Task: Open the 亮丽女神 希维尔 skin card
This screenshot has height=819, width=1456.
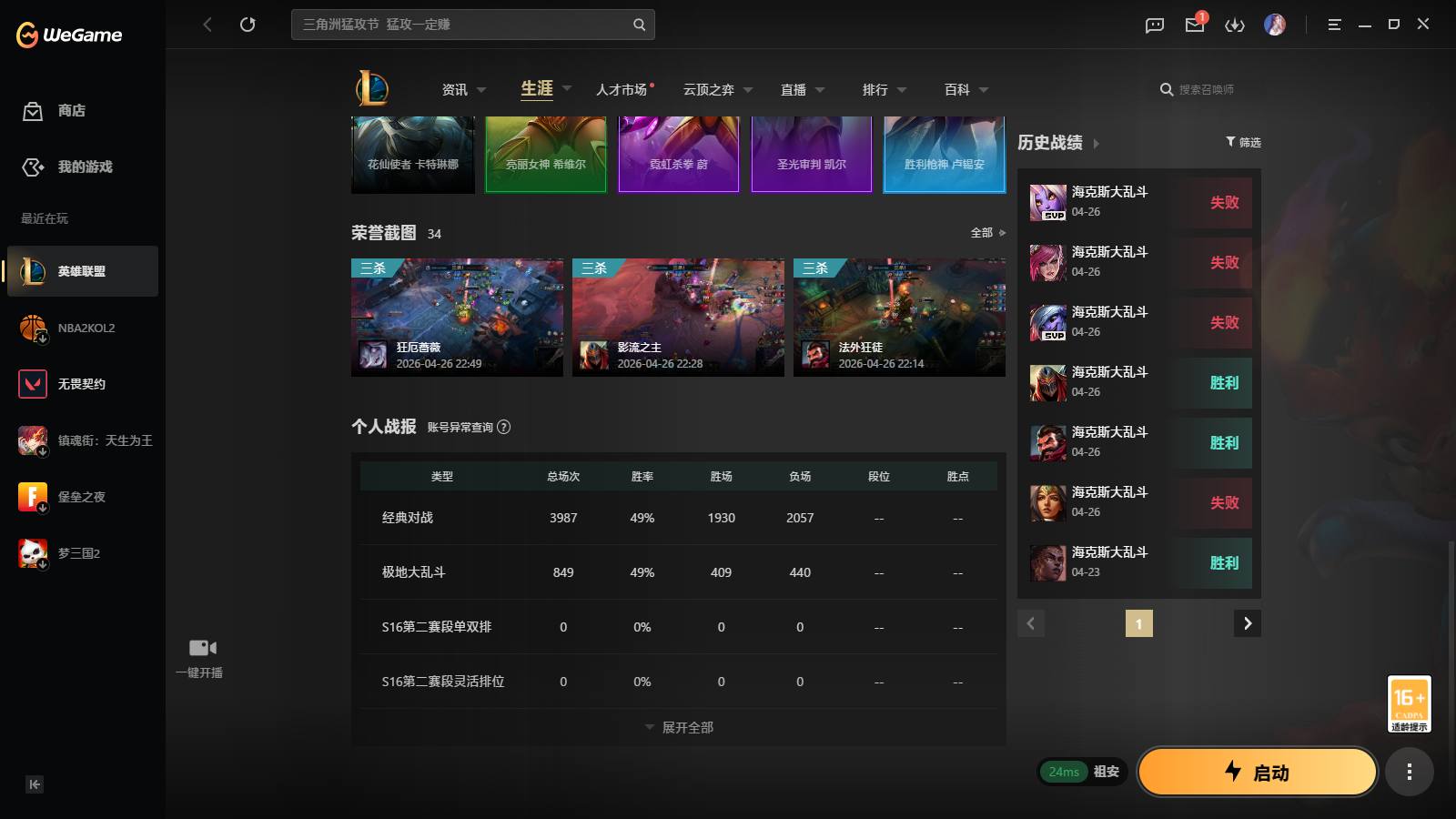Action: pos(546,155)
